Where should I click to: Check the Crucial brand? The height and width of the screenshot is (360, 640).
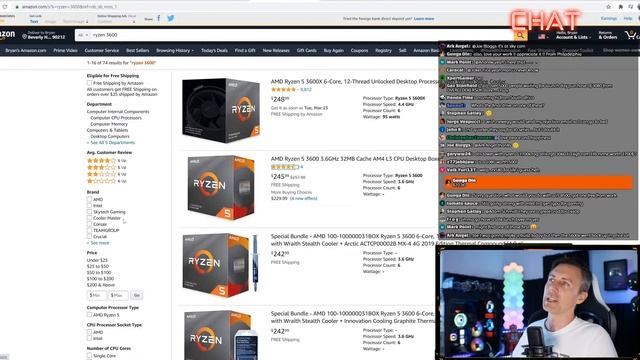coord(89,236)
